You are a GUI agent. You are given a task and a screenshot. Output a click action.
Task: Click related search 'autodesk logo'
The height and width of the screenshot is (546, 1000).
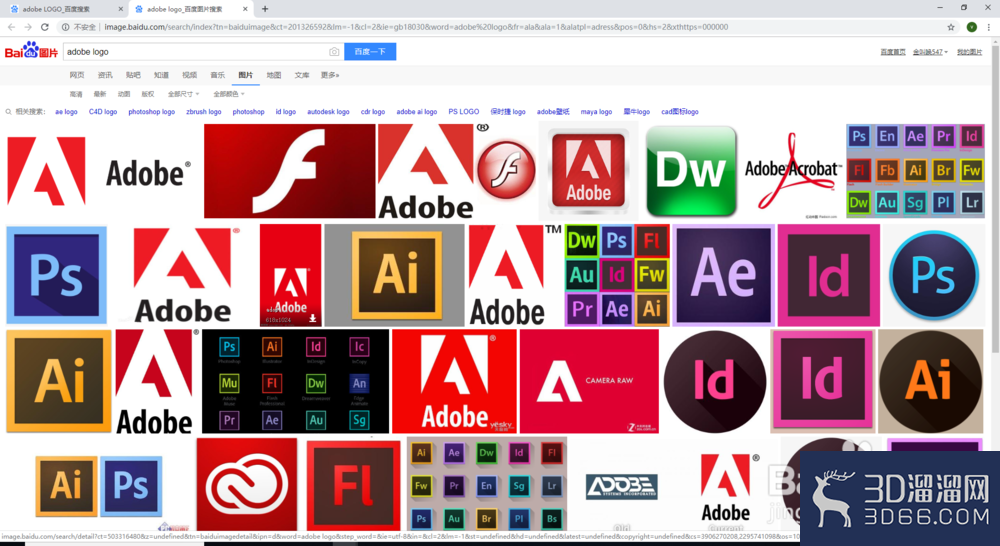(x=328, y=112)
